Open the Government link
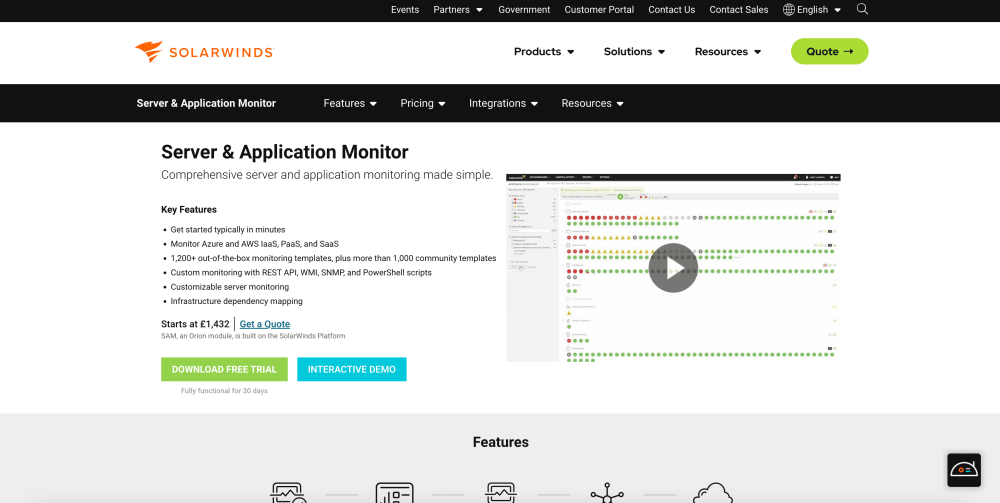1000x503 pixels. point(524,10)
